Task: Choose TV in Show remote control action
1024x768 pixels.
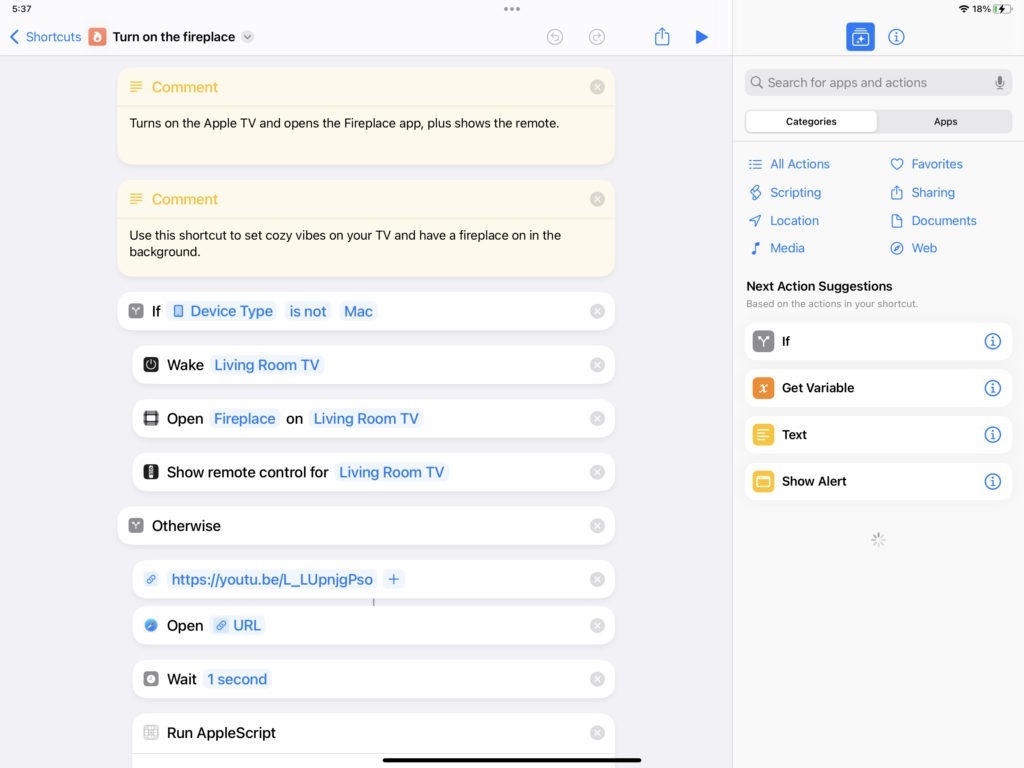Action: point(391,472)
